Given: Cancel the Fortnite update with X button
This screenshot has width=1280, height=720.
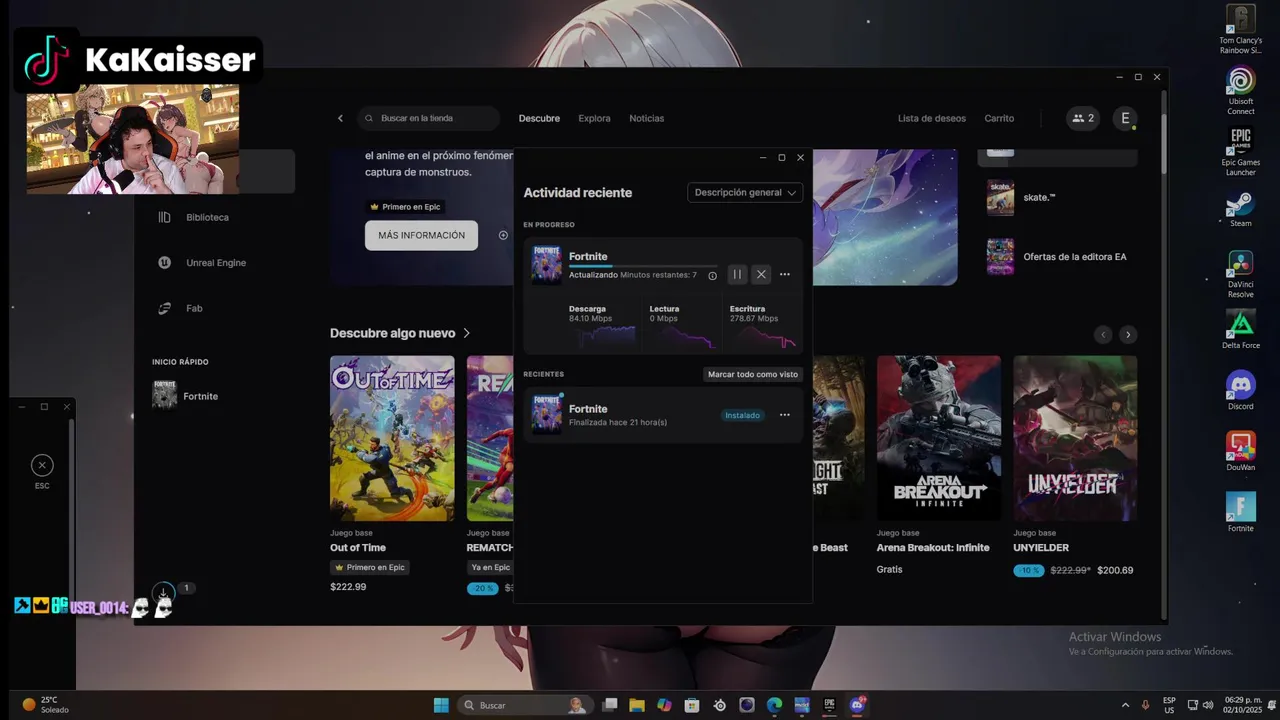Looking at the screenshot, I should point(761,274).
